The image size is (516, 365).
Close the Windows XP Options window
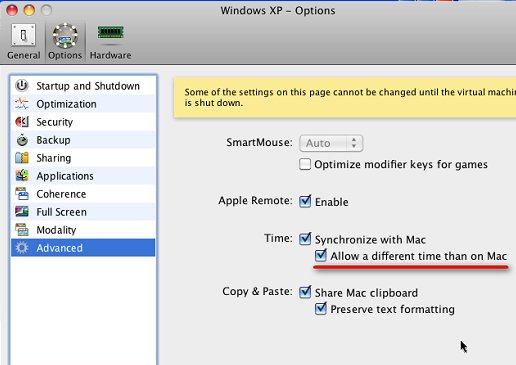[12, 10]
